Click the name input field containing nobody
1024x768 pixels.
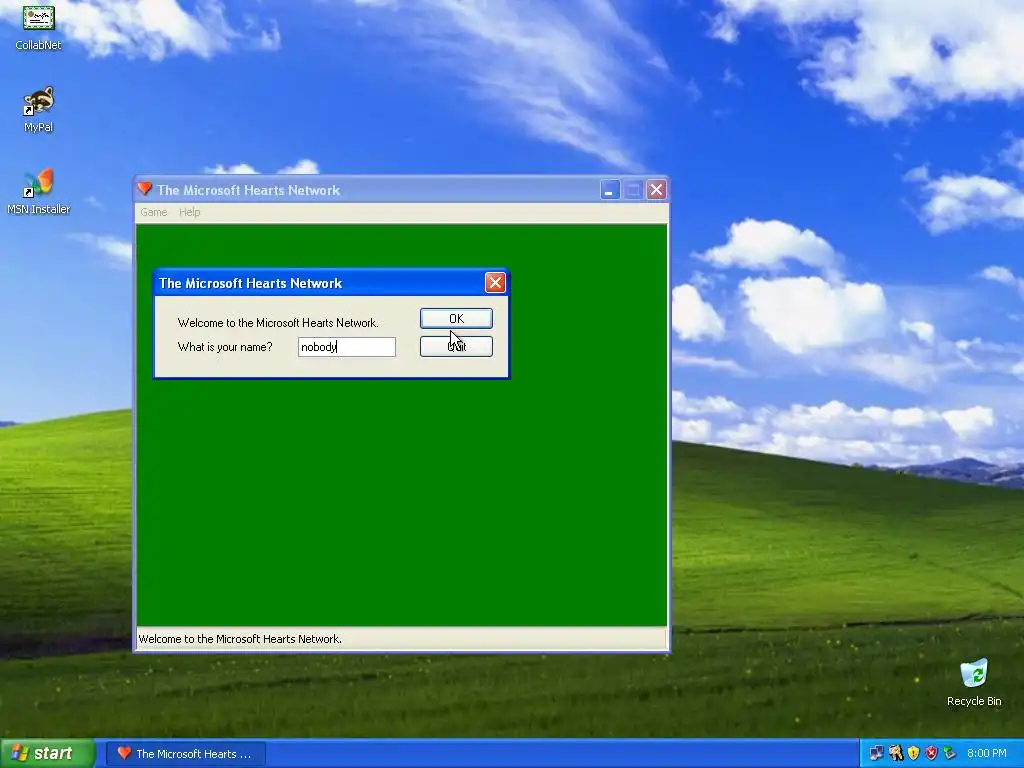(x=347, y=347)
